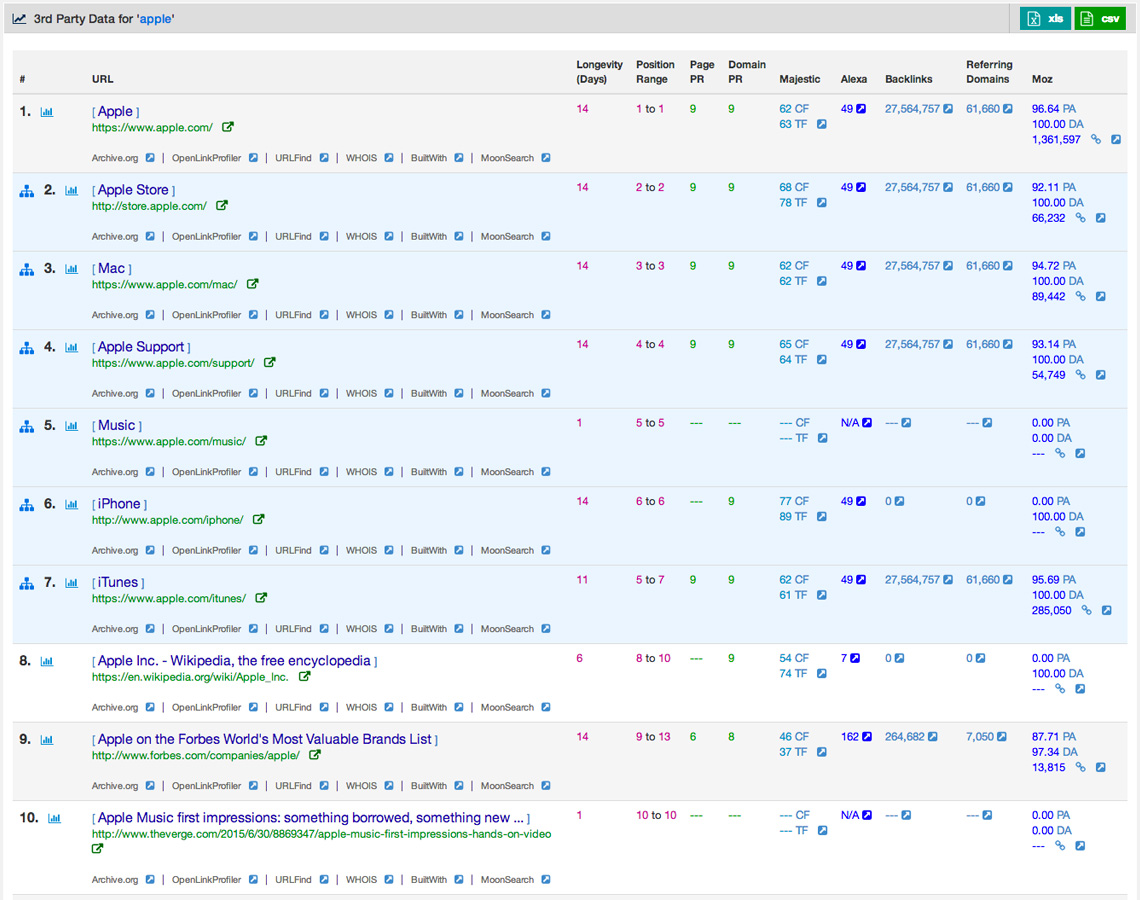
Task: Click the Moz column header
Action: (1042, 79)
